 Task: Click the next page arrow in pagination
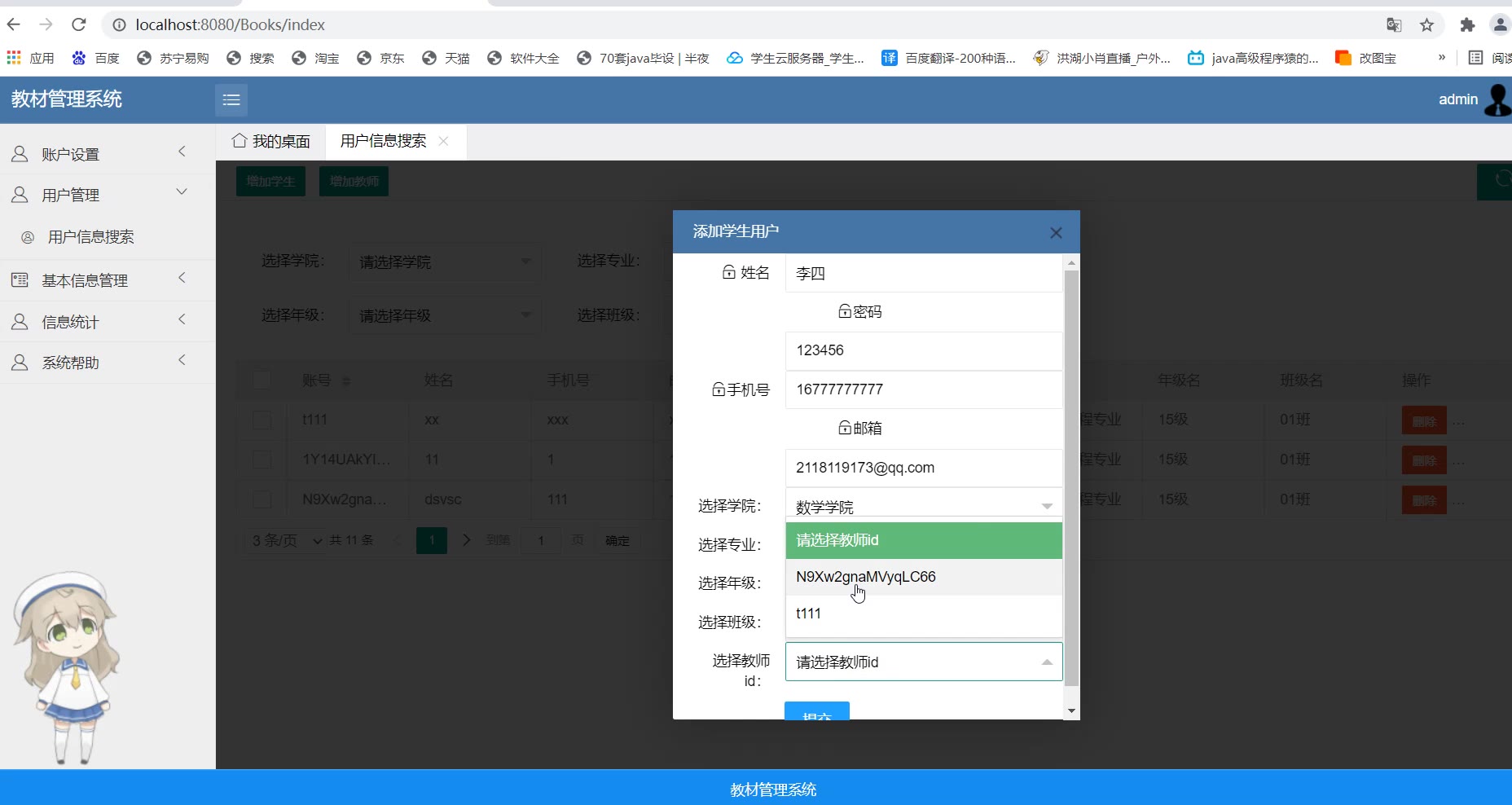pos(466,540)
